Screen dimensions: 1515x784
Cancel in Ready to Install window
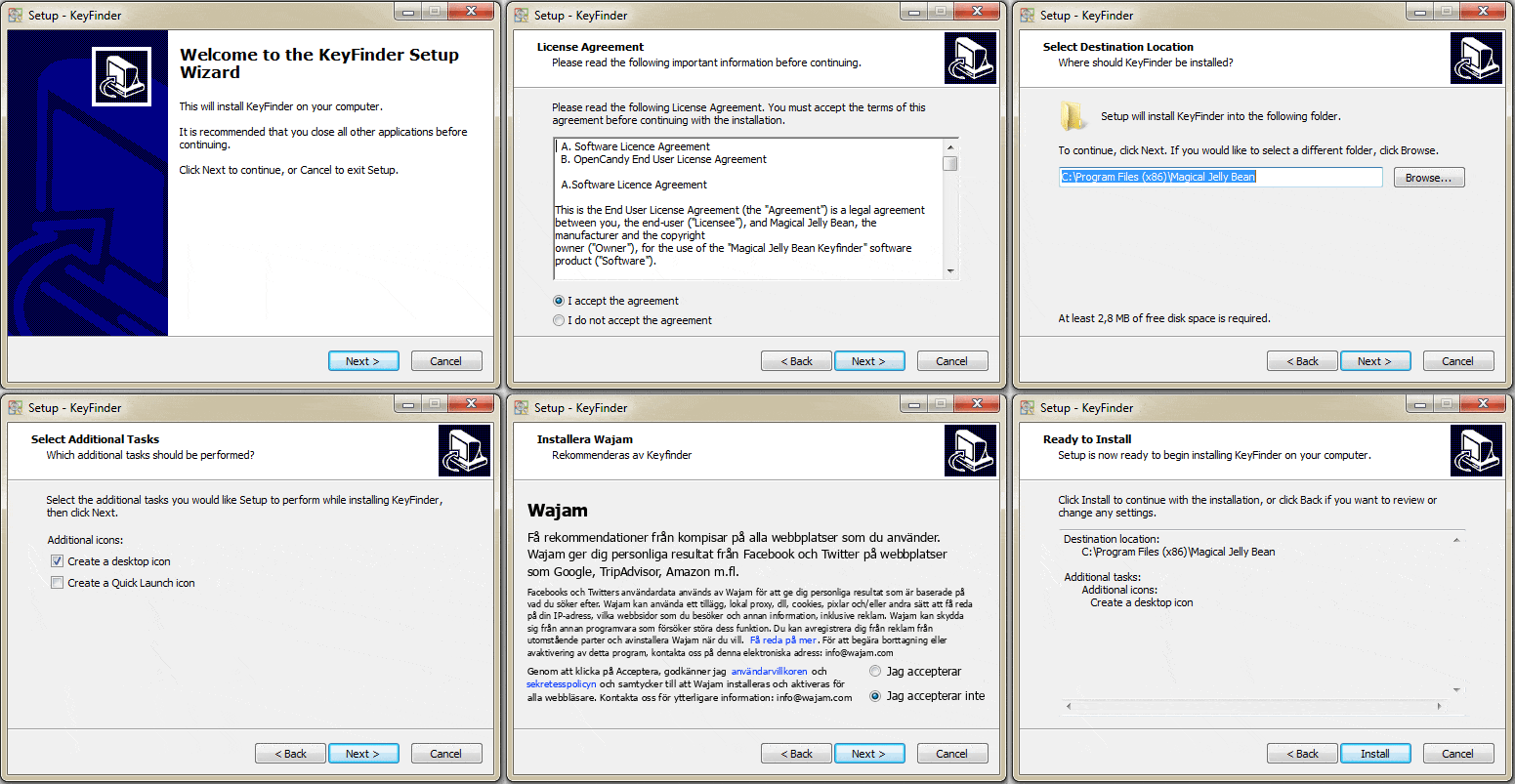point(1458,753)
